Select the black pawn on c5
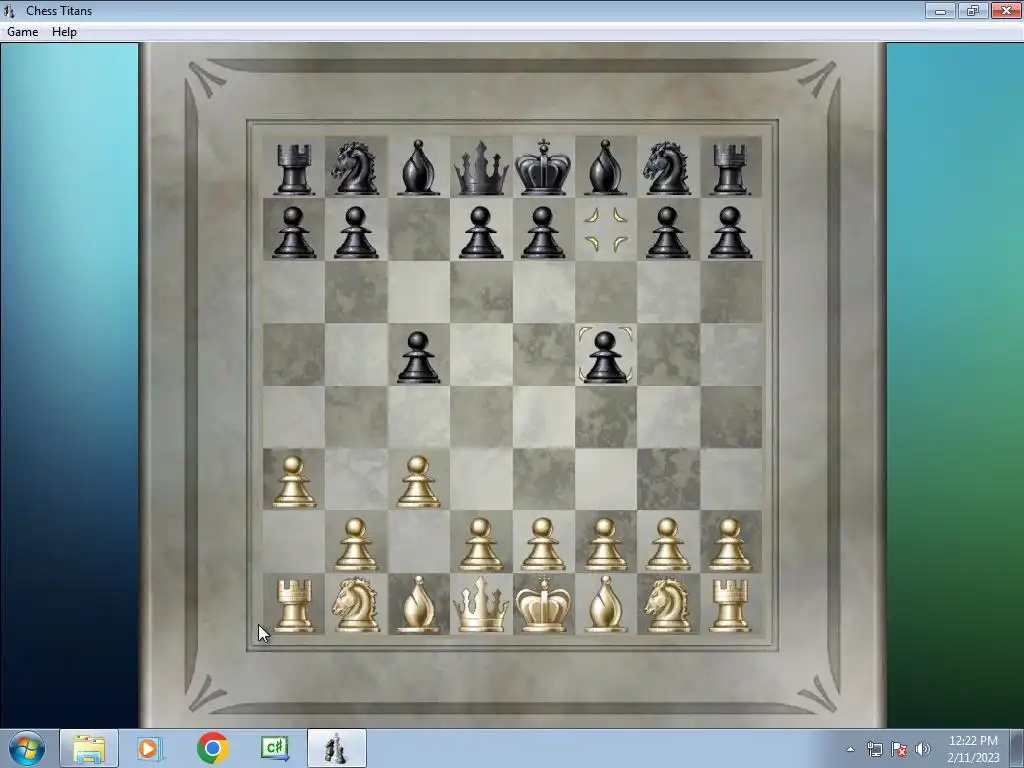 click(418, 357)
